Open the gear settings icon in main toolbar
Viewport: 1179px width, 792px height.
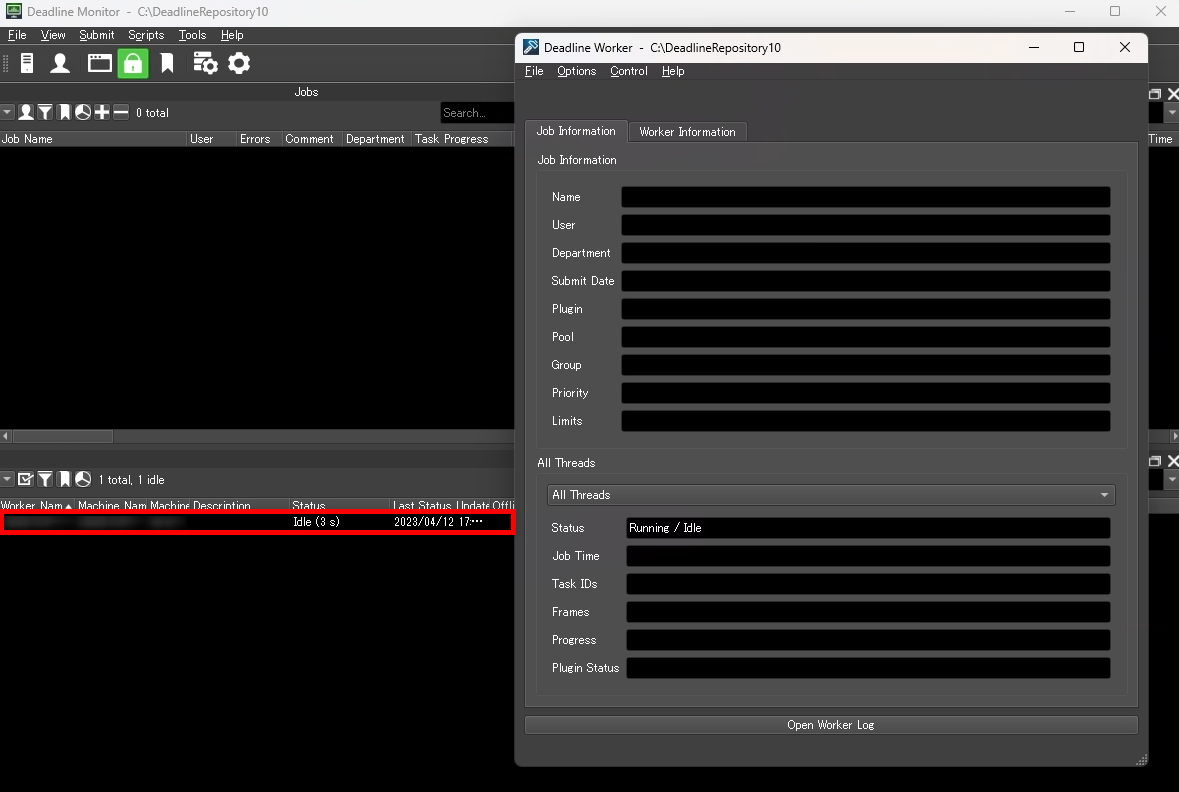coord(239,64)
